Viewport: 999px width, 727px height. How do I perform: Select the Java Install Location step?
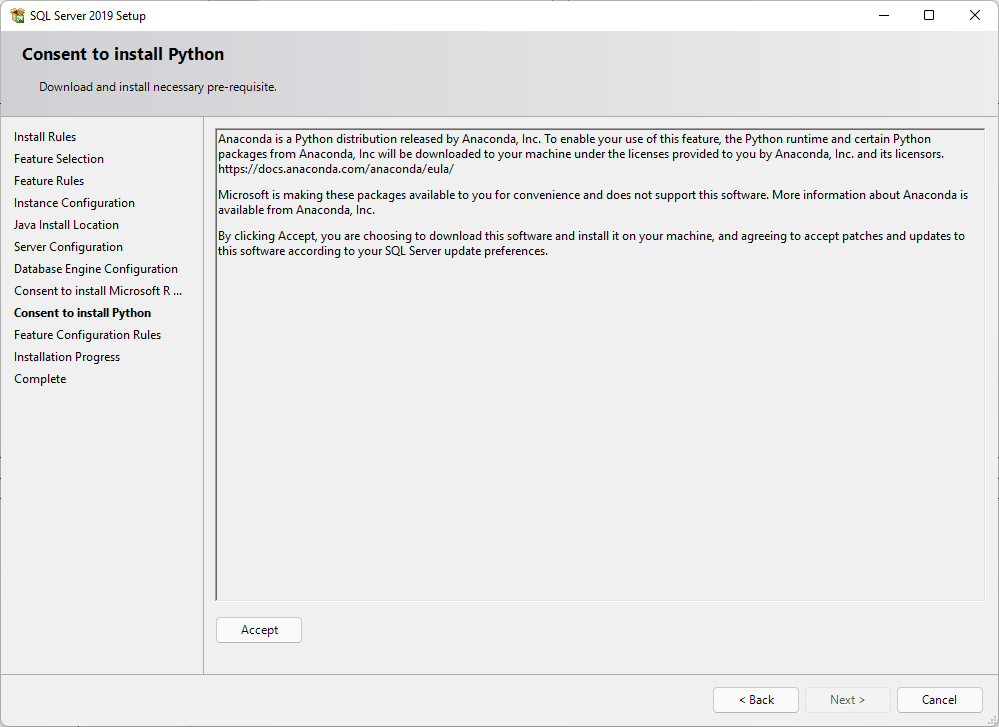[x=66, y=225]
